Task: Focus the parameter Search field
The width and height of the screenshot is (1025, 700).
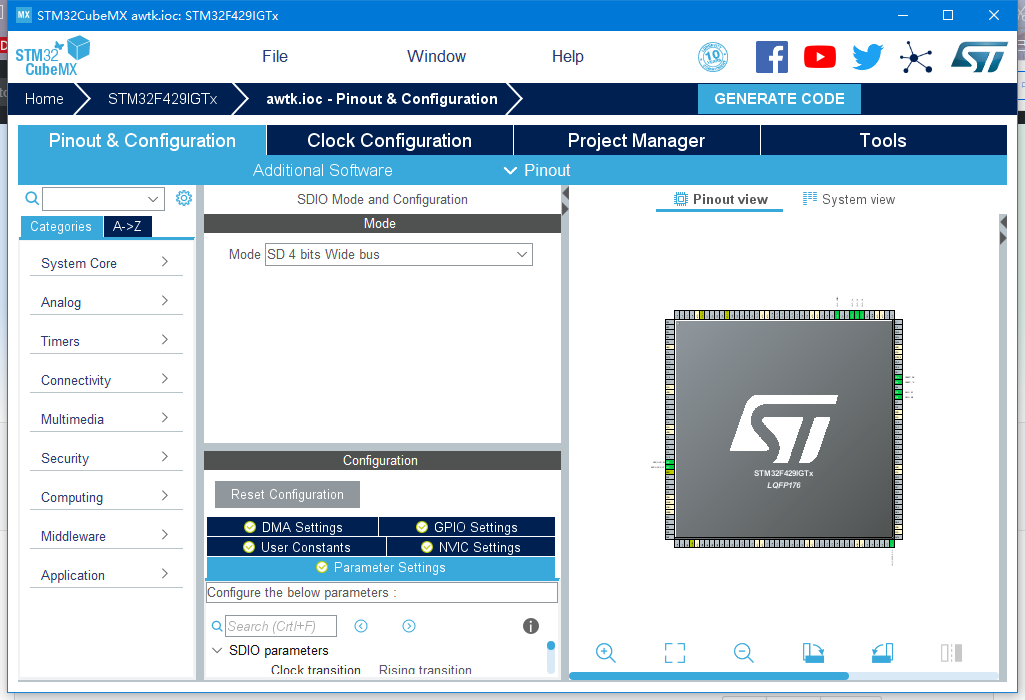Action: 281,626
